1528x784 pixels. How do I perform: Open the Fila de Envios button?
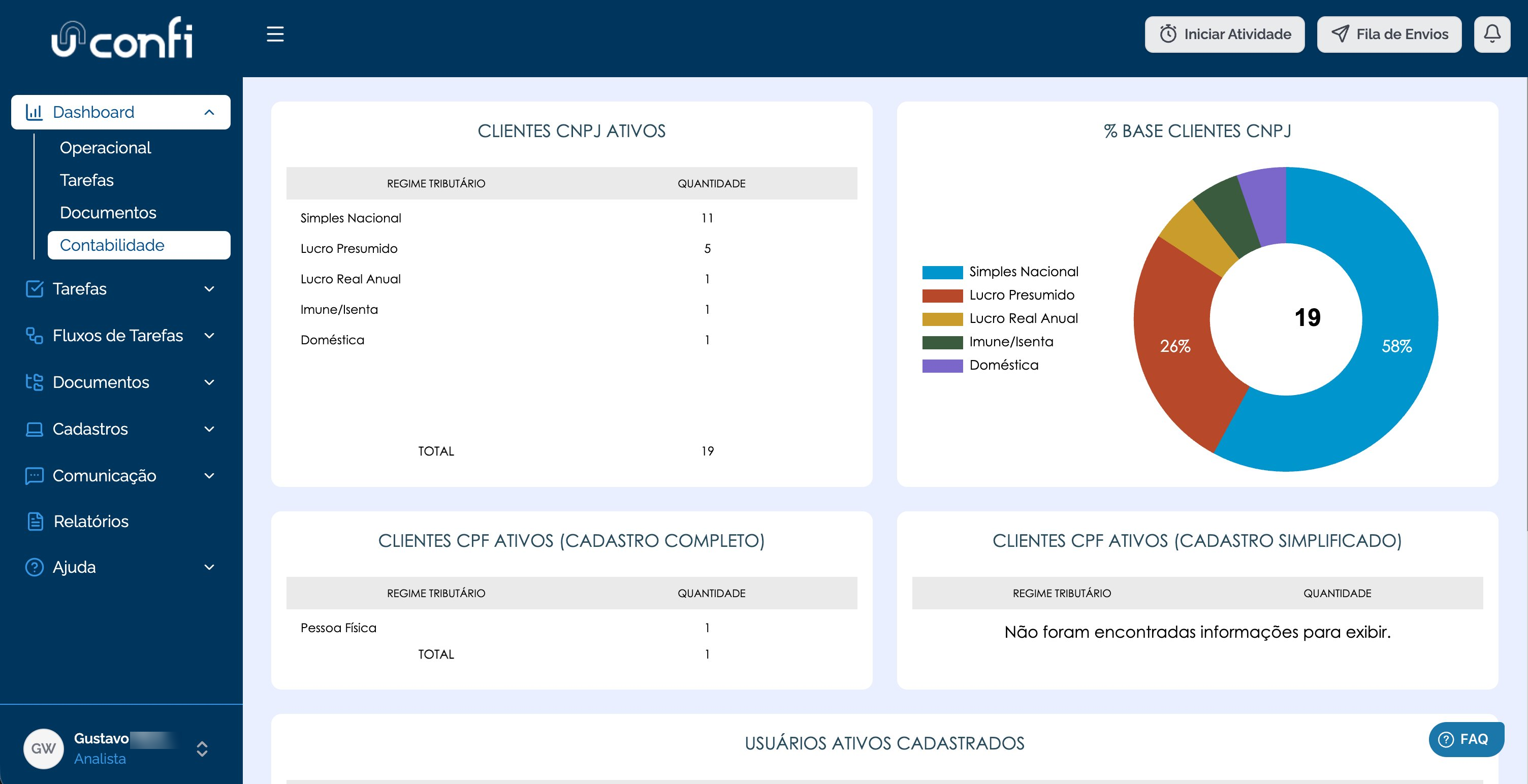(x=1389, y=34)
